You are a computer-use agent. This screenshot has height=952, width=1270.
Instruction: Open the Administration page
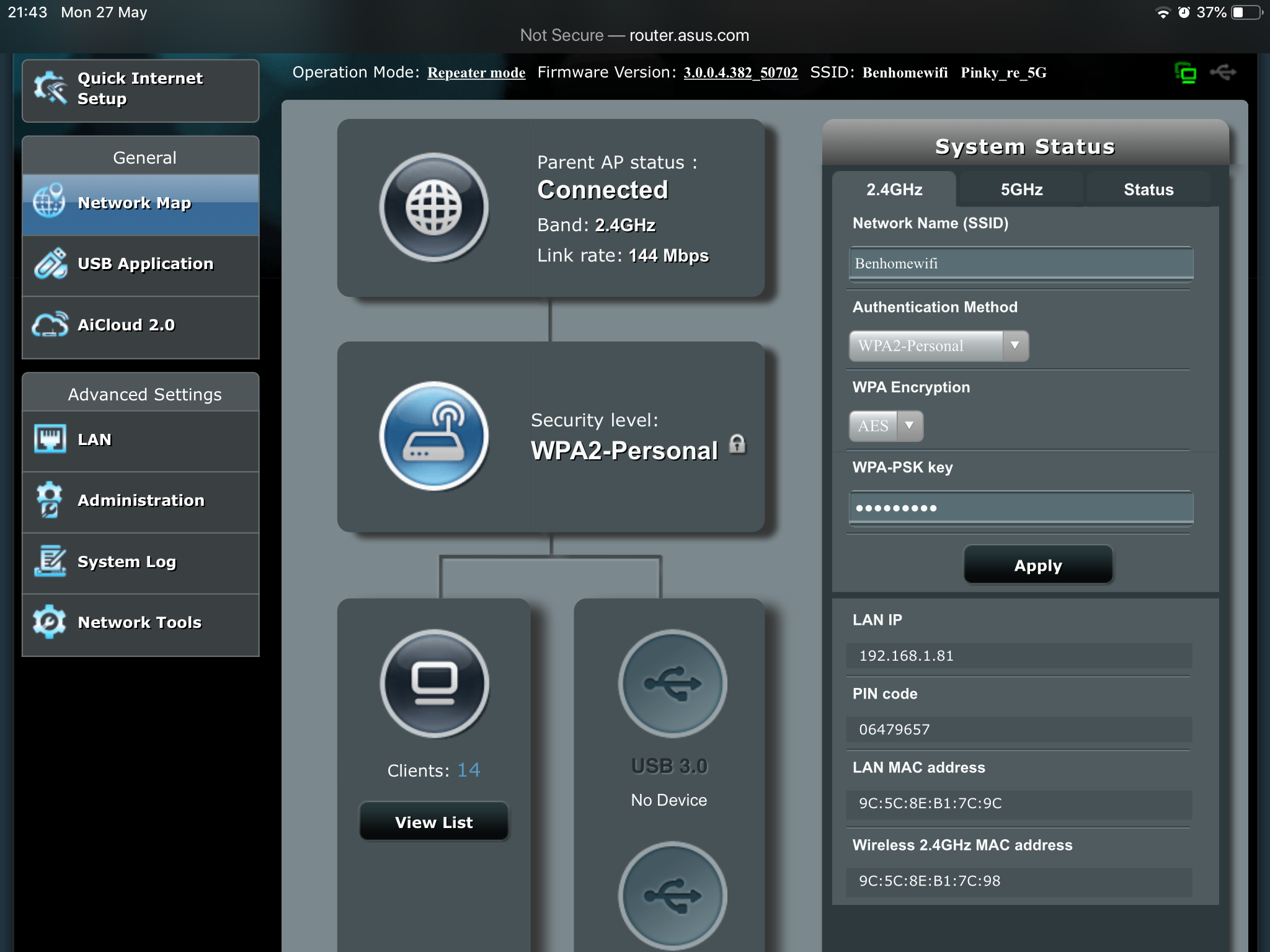point(141,501)
